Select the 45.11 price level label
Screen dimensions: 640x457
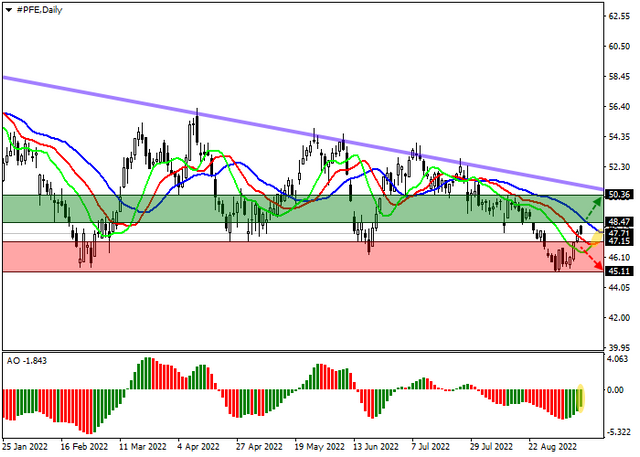click(x=619, y=271)
